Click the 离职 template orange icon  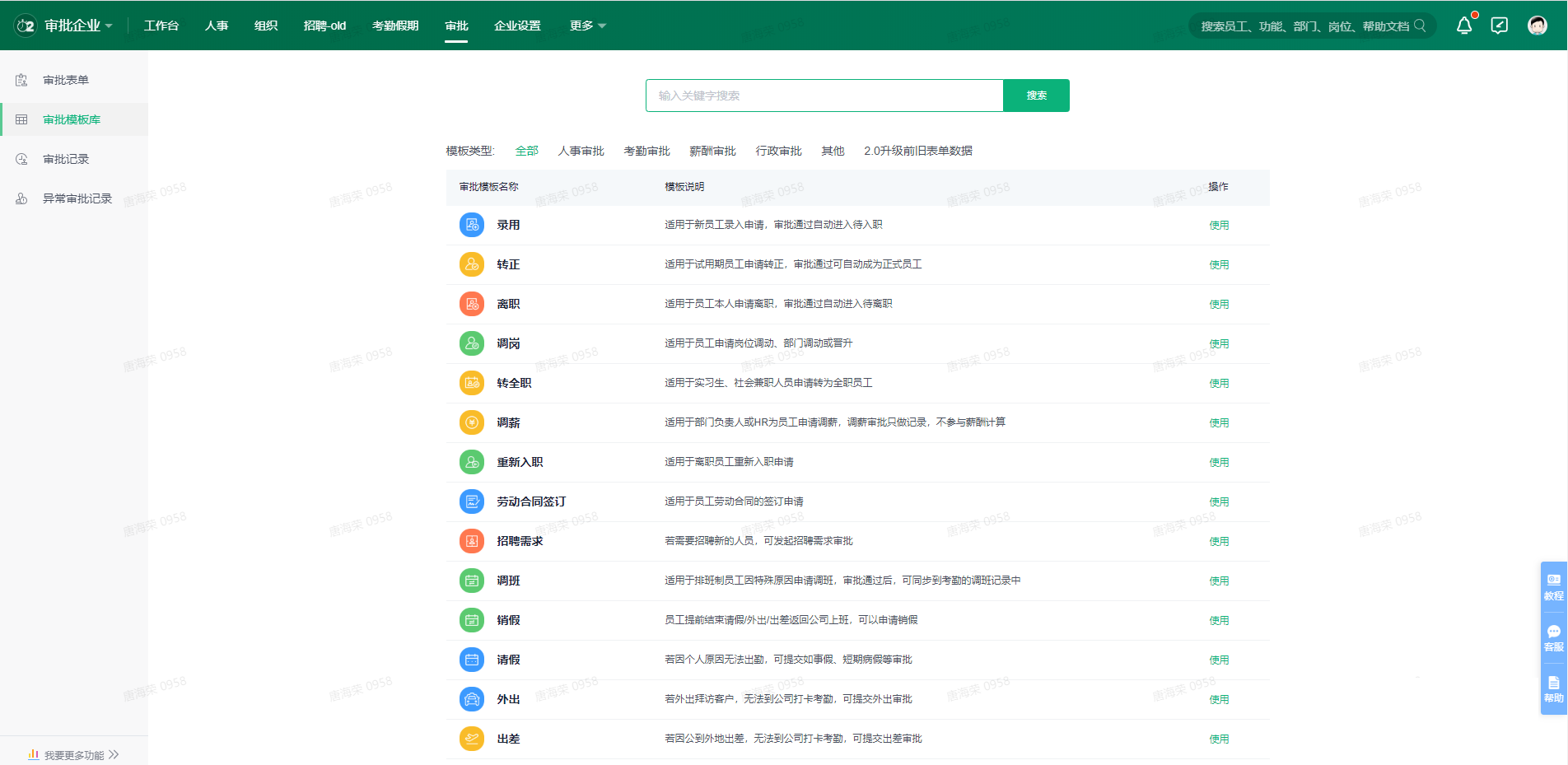pos(472,304)
